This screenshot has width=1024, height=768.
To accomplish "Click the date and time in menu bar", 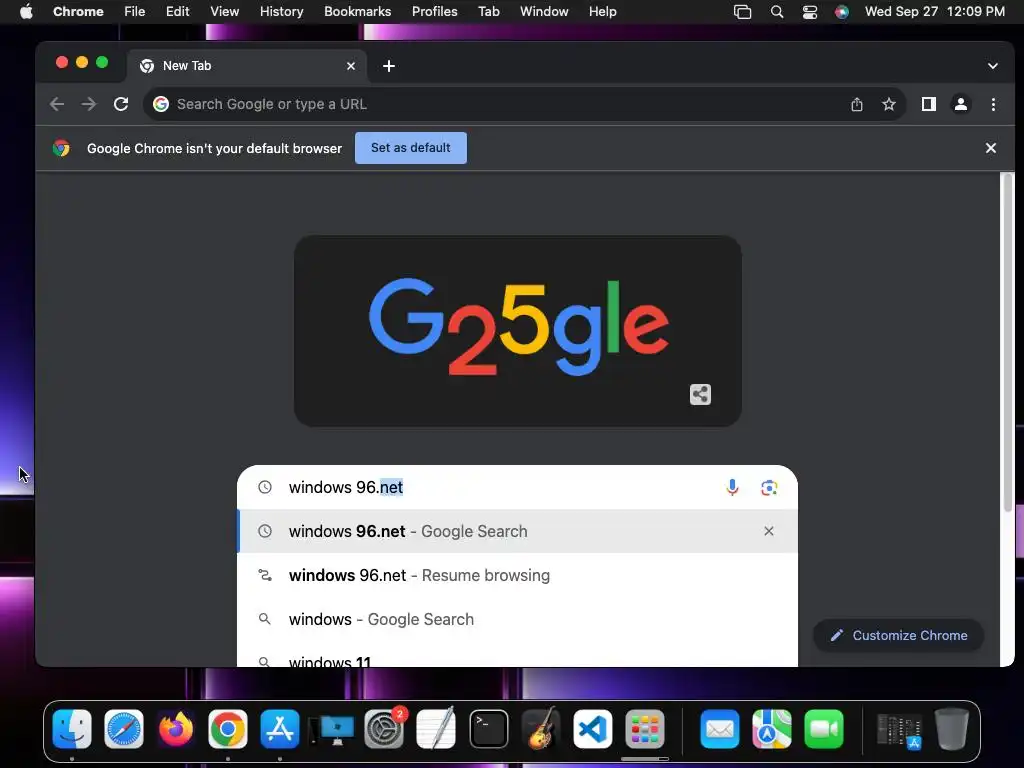I will (935, 12).
